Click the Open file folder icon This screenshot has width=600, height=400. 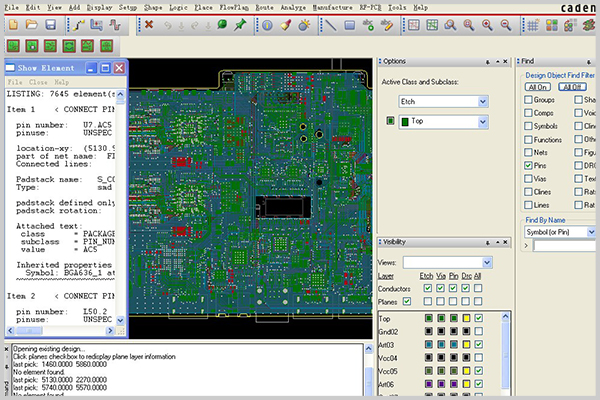(x=30, y=24)
